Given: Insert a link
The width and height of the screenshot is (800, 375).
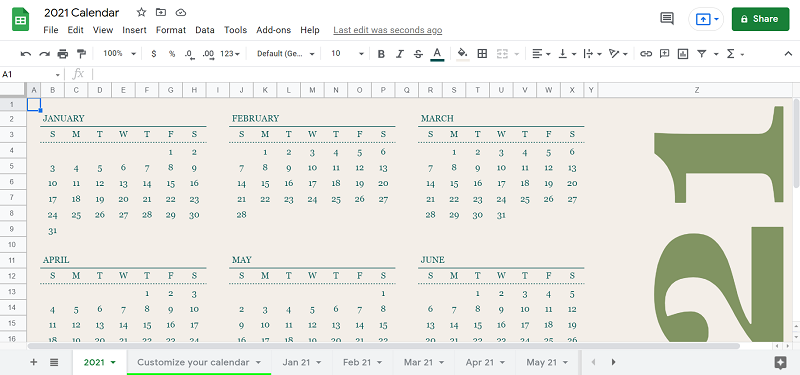Looking at the screenshot, I should (x=646, y=54).
